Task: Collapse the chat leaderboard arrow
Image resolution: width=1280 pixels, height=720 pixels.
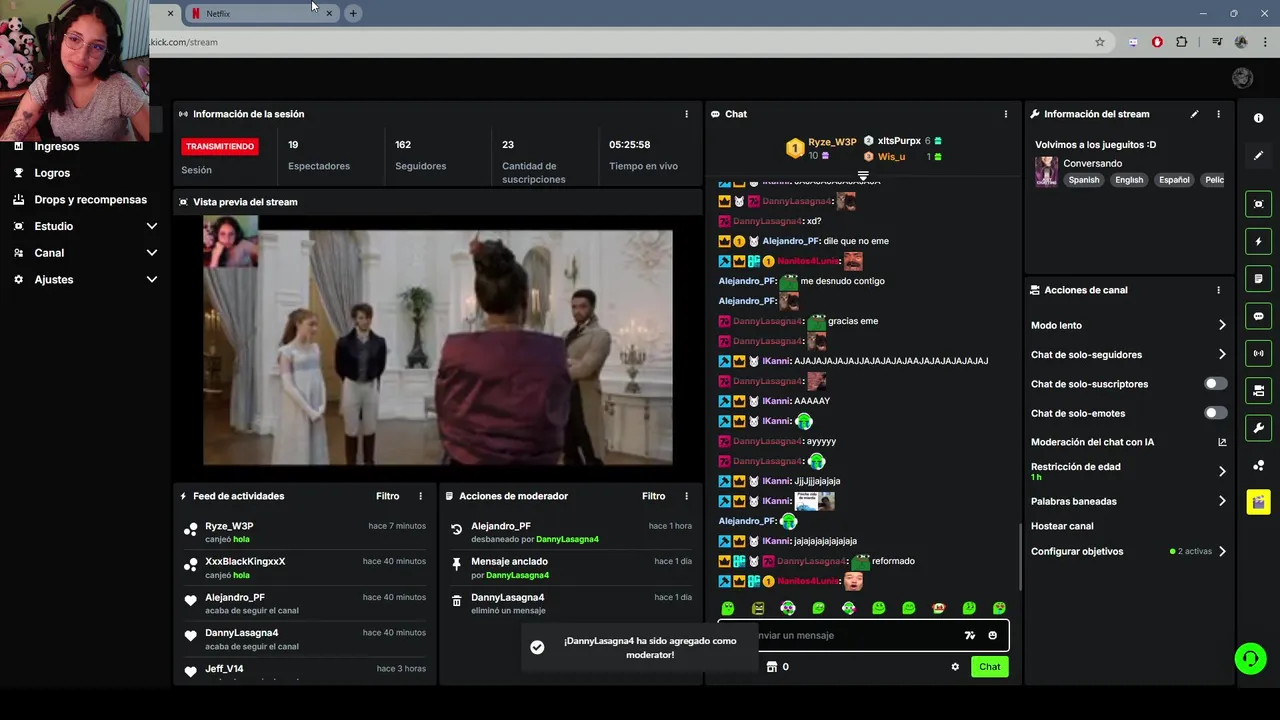Action: tap(863, 176)
